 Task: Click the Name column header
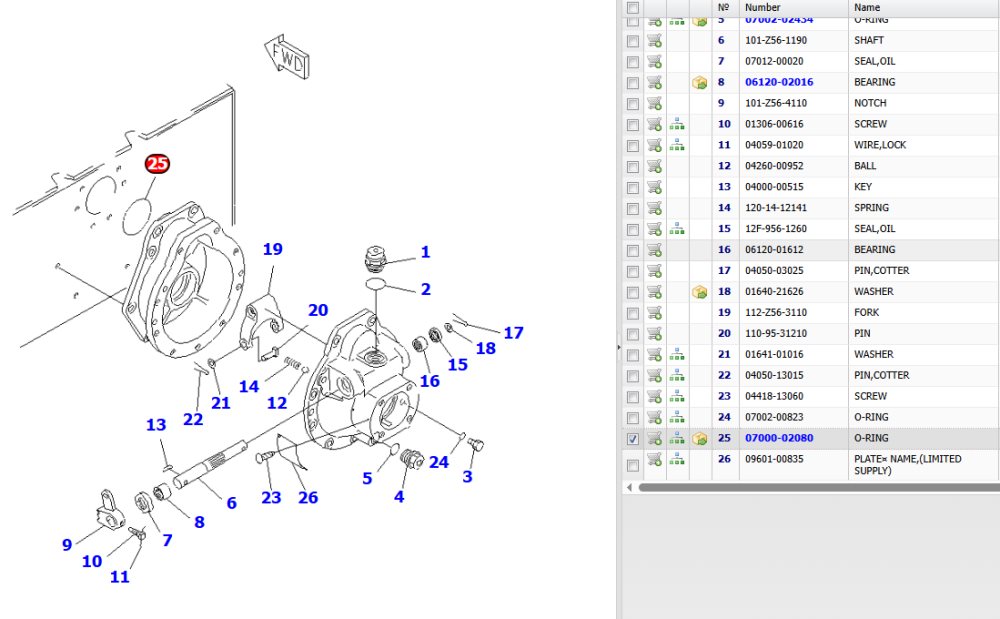(923, 8)
